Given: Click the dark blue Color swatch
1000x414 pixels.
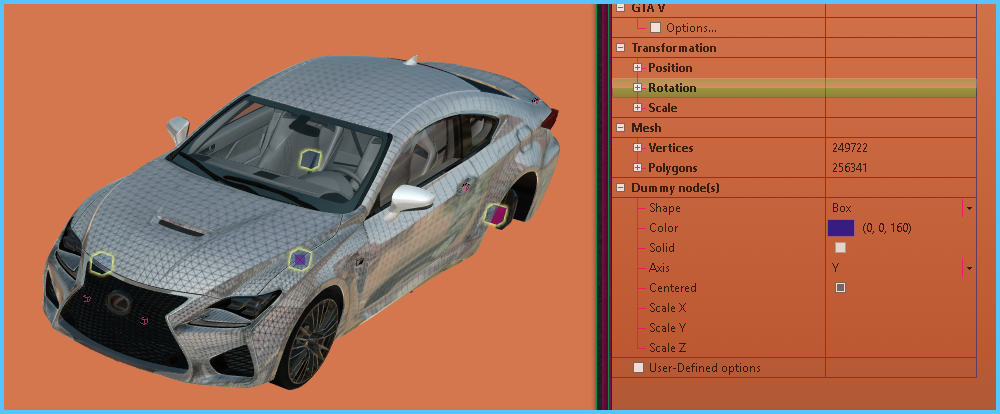Looking at the screenshot, I should pos(841,228).
